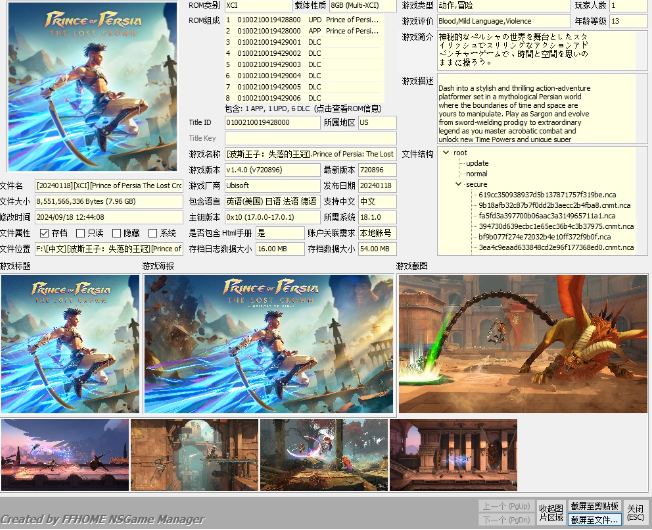This screenshot has height=530, width=652.
Task: Select file bf9b077f274e72032b4e10ff372f9b0f.nca
Action: point(544,237)
